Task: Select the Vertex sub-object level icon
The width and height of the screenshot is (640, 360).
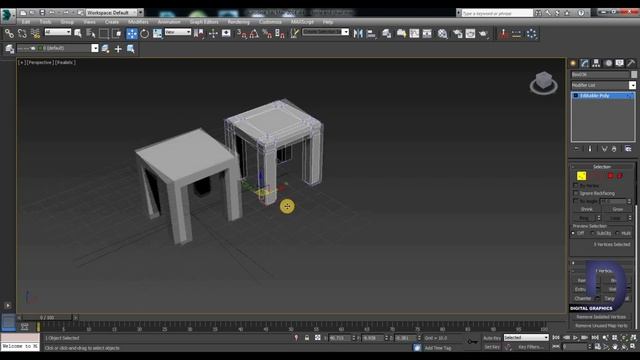Action: [581, 176]
